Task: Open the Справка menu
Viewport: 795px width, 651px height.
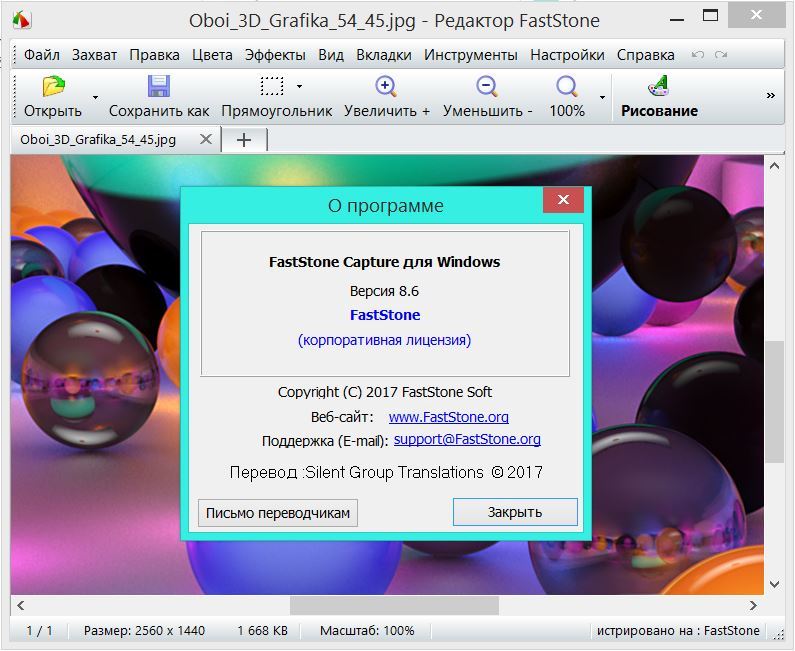Action: (x=645, y=55)
